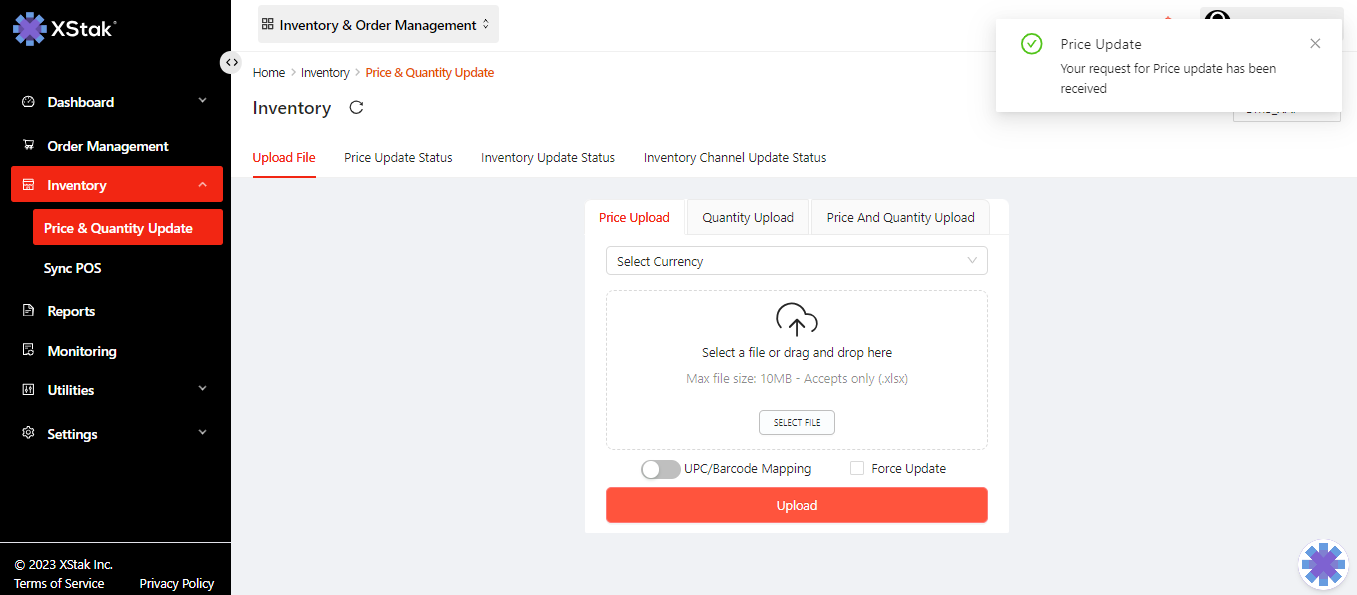Open the Inventory & Order Management module switcher
Viewport: 1357px width, 595px height.
pos(378,24)
